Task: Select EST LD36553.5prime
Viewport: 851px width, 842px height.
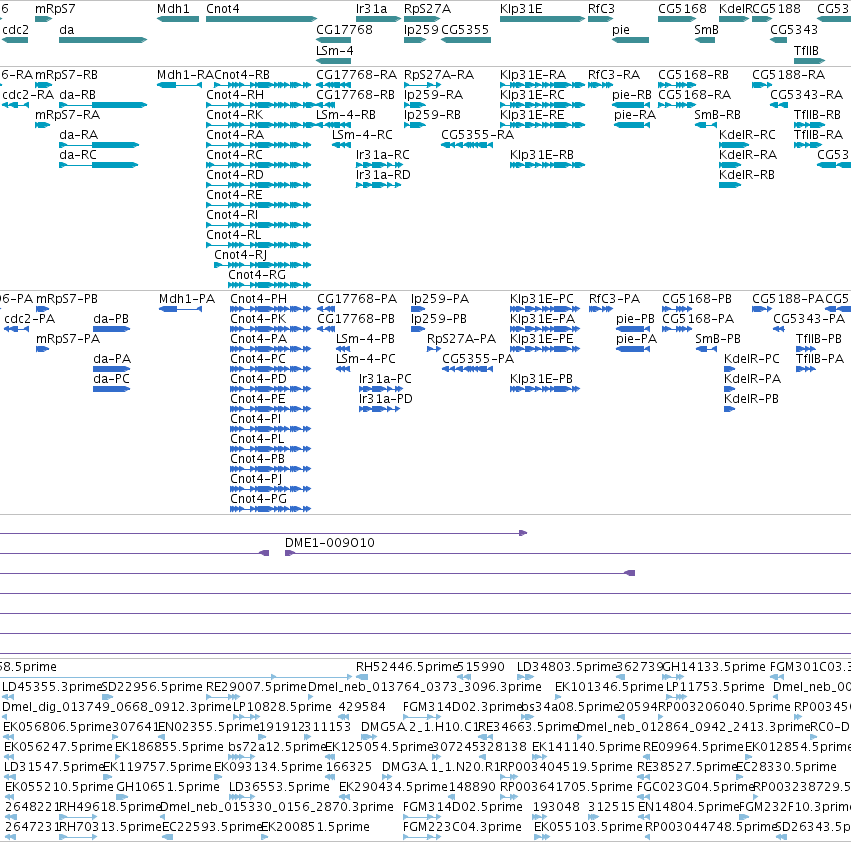Action: pos(279,788)
